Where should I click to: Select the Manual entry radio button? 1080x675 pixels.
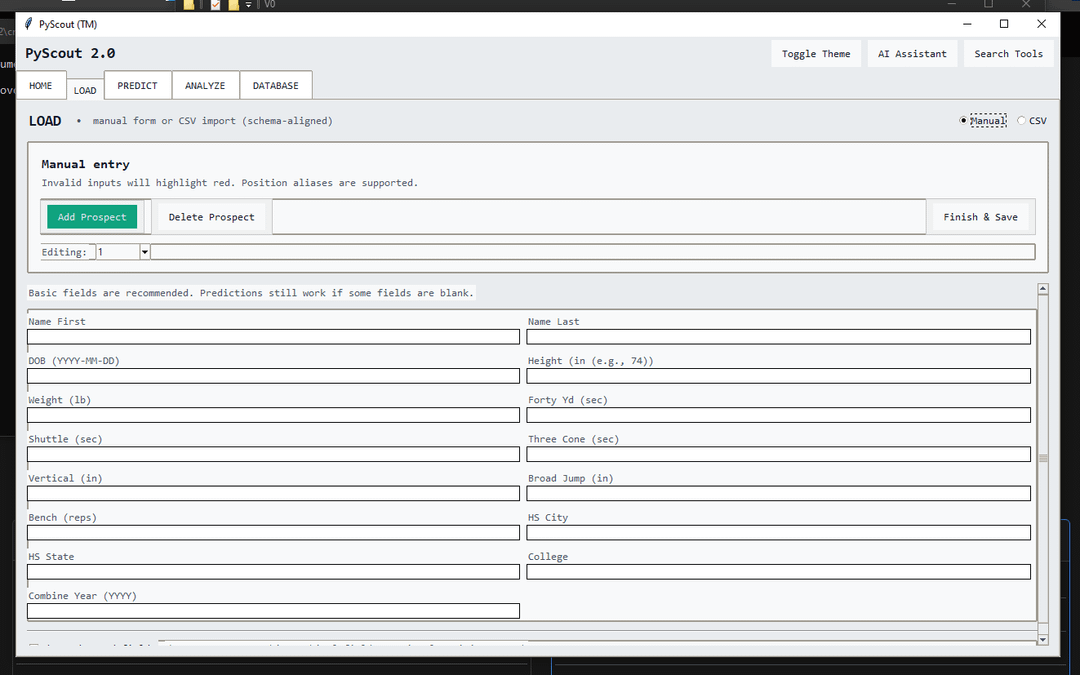tap(964, 121)
